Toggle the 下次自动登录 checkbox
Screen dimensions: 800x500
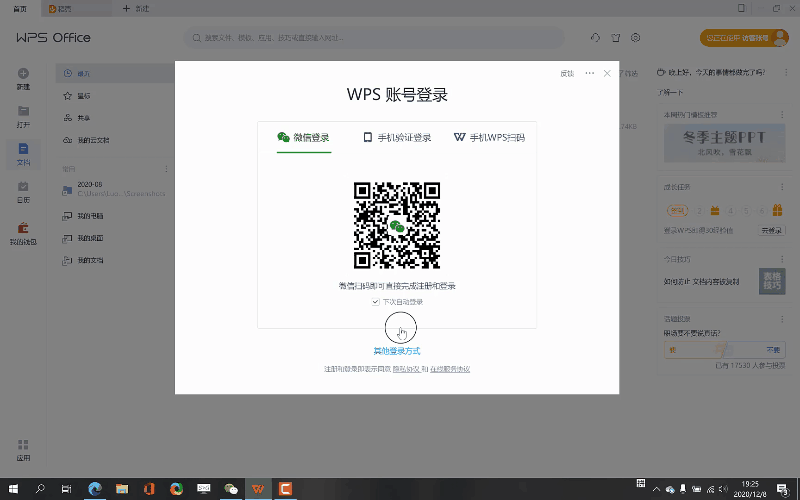click(376, 302)
